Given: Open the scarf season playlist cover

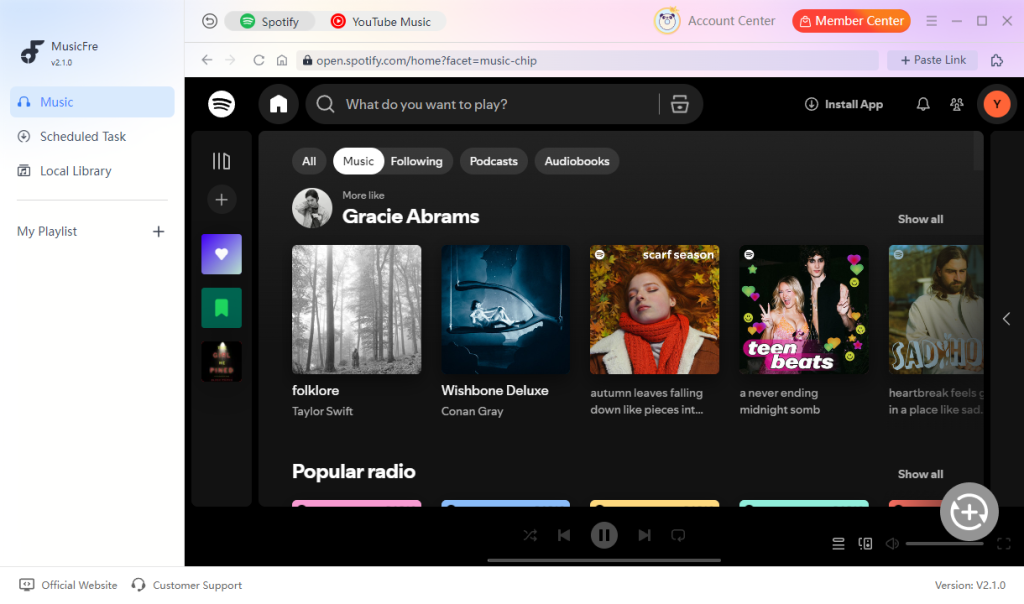Looking at the screenshot, I should (654, 310).
